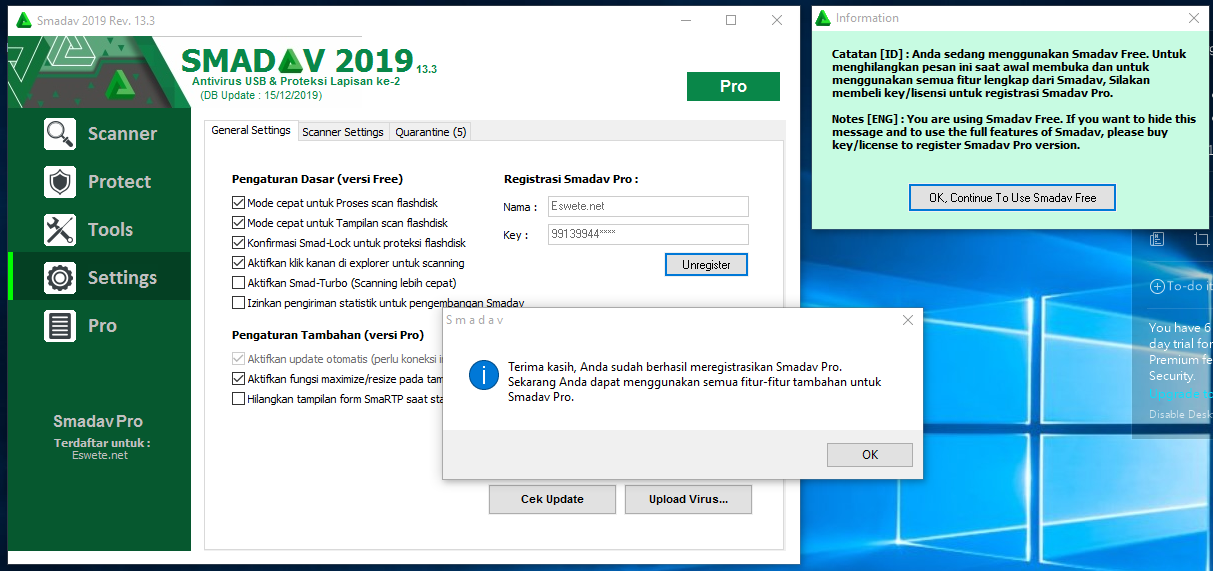Click the DB Update date text
The width and height of the screenshot is (1213, 571).
(261, 95)
